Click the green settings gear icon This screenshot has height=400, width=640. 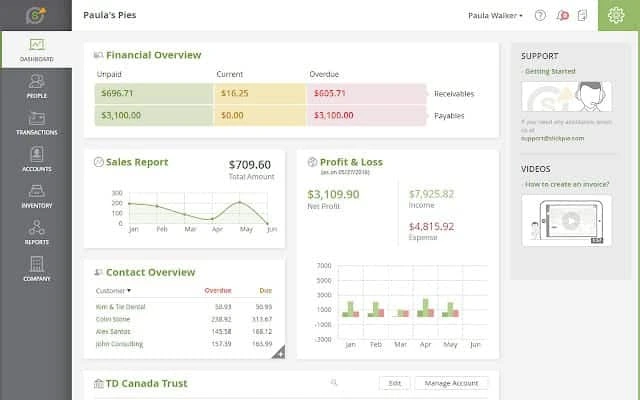pyautogui.click(x=616, y=16)
